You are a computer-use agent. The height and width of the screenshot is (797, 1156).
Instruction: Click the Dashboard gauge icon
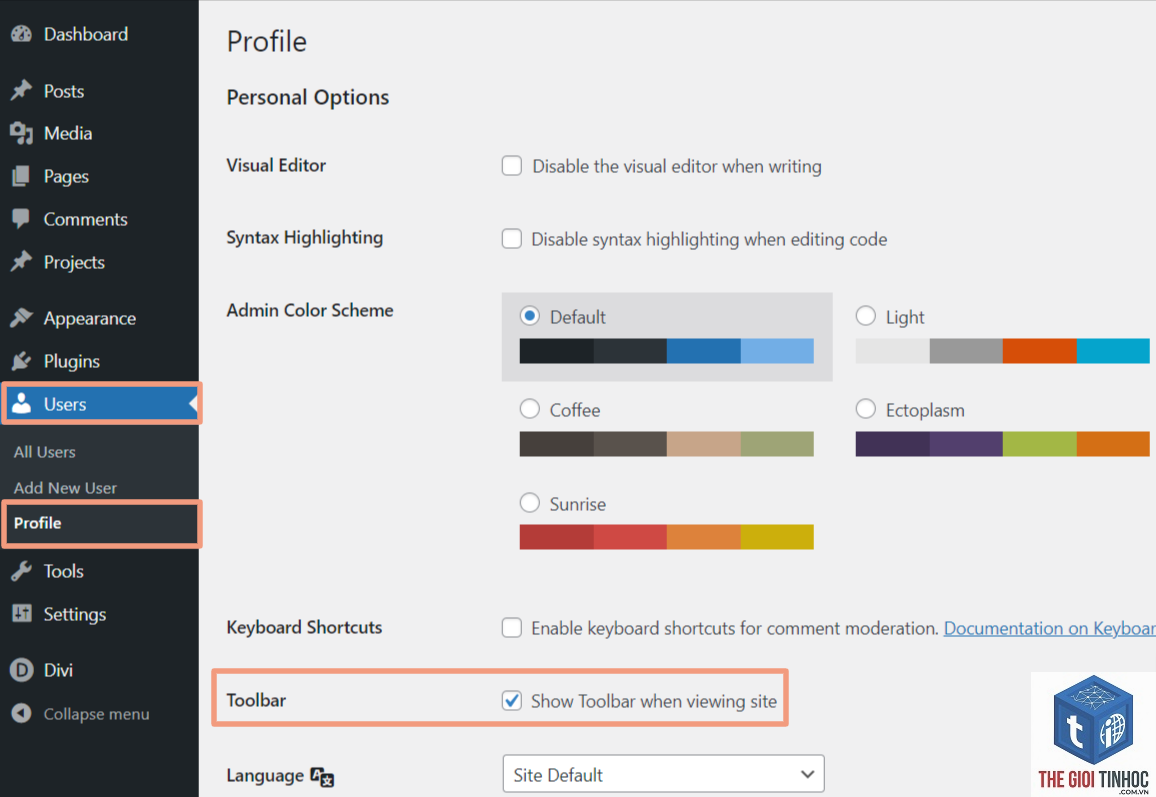(x=21, y=34)
